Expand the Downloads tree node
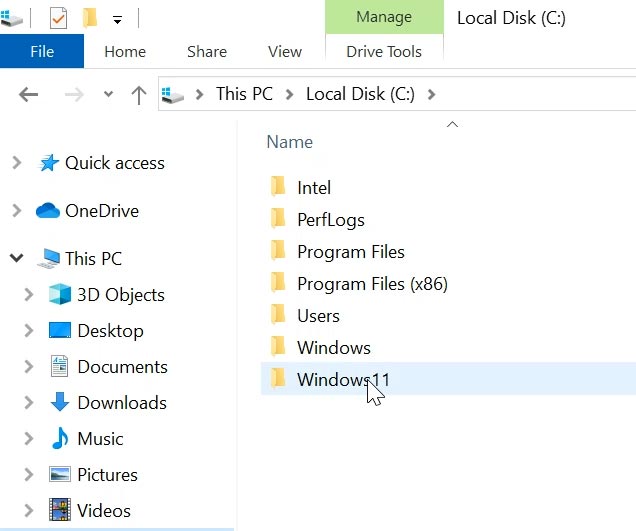This screenshot has height=531, width=636. [x=28, y=402]
